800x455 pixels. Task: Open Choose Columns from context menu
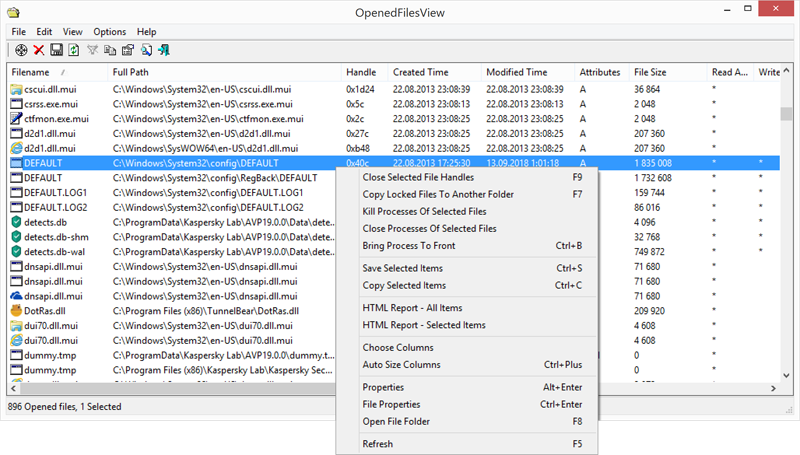pos(466,347)
